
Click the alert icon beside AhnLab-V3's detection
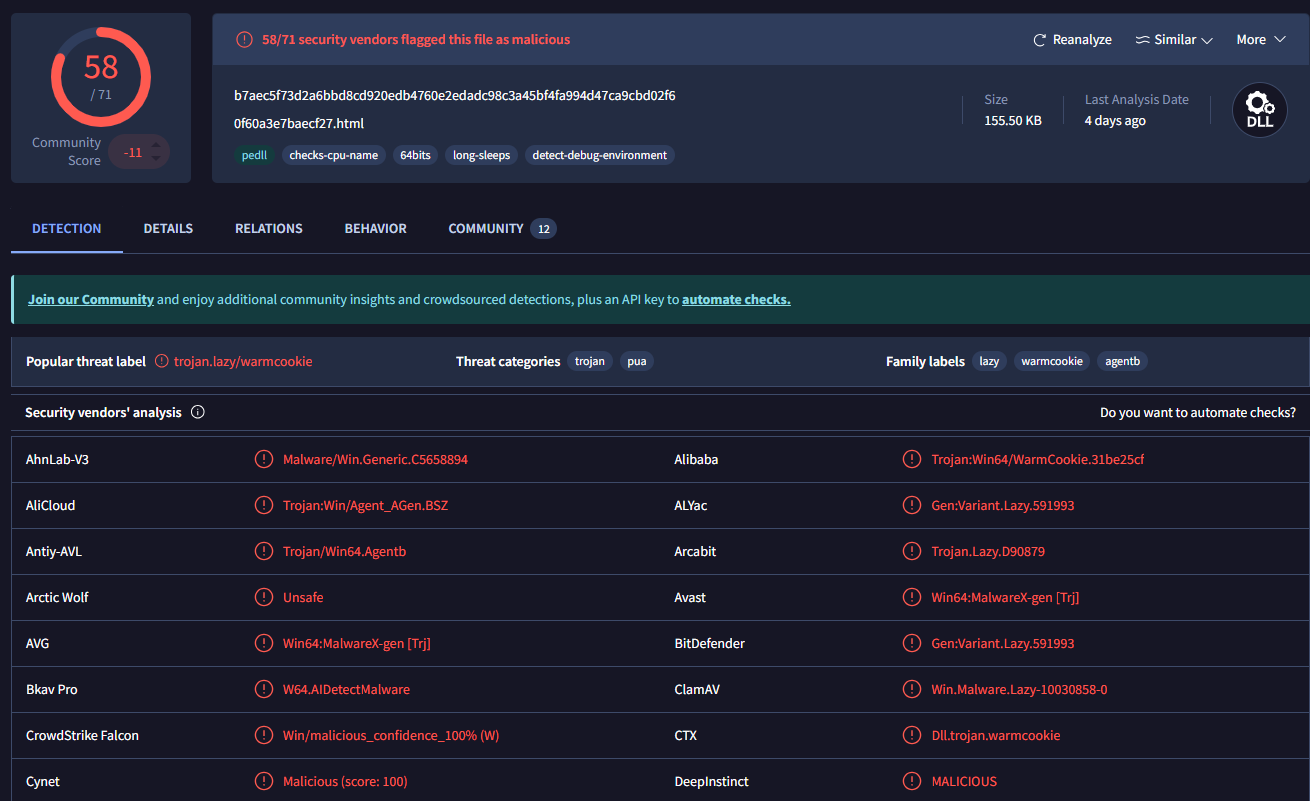[x=264, y=459]
